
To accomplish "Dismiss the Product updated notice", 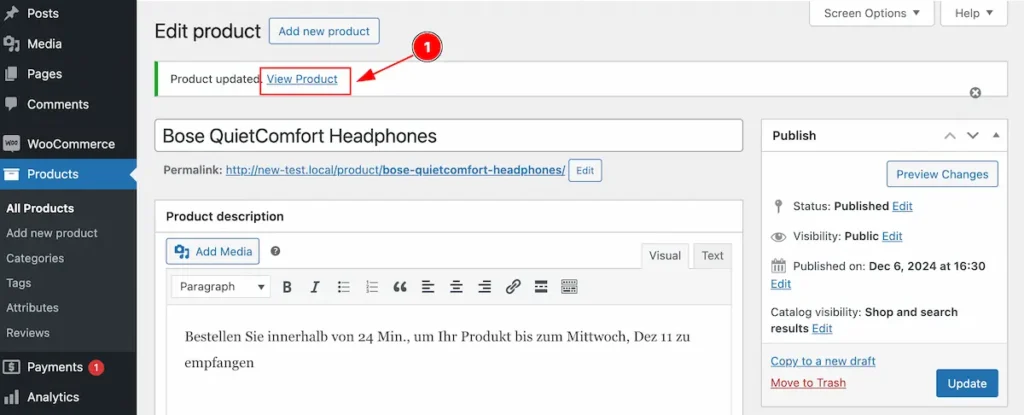I will (x=975, y=93).
